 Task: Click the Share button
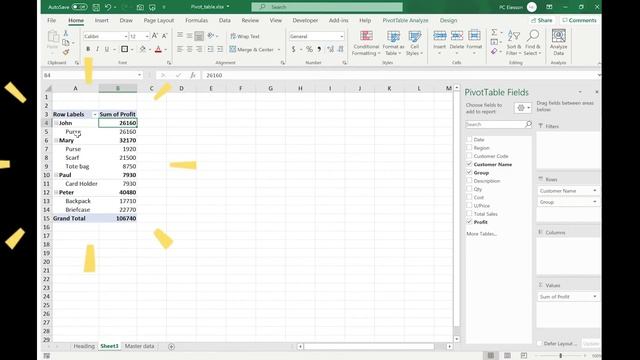point(542,20)
